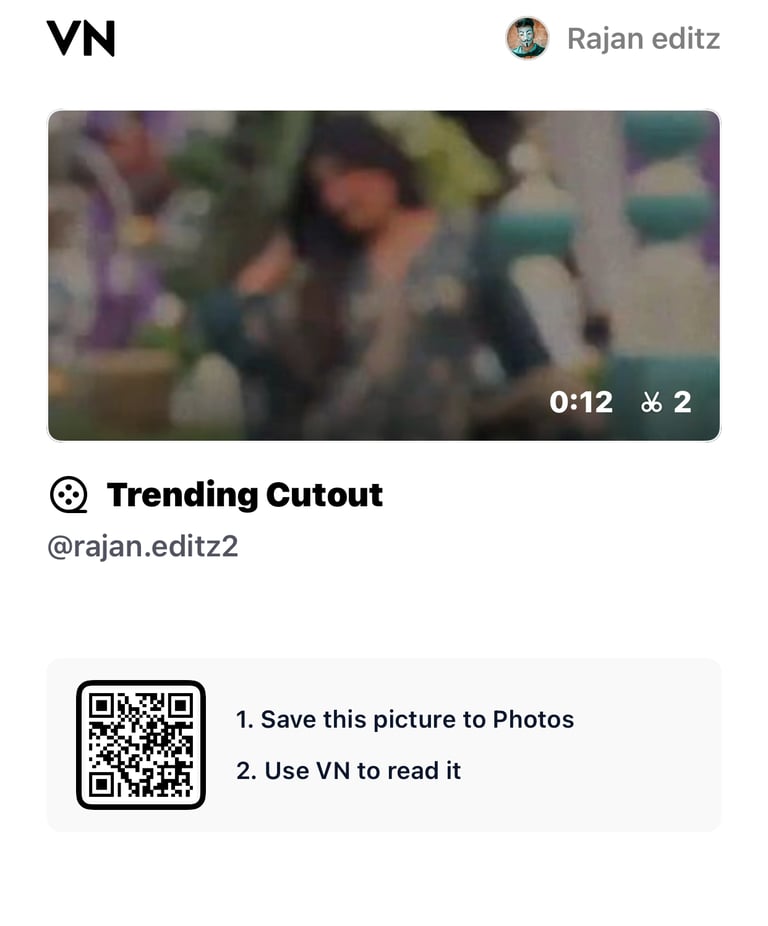This screenshot has width=768, height=926.
Task: Select the QR code's top-left finder square
Action: click(x=101, y=705)
